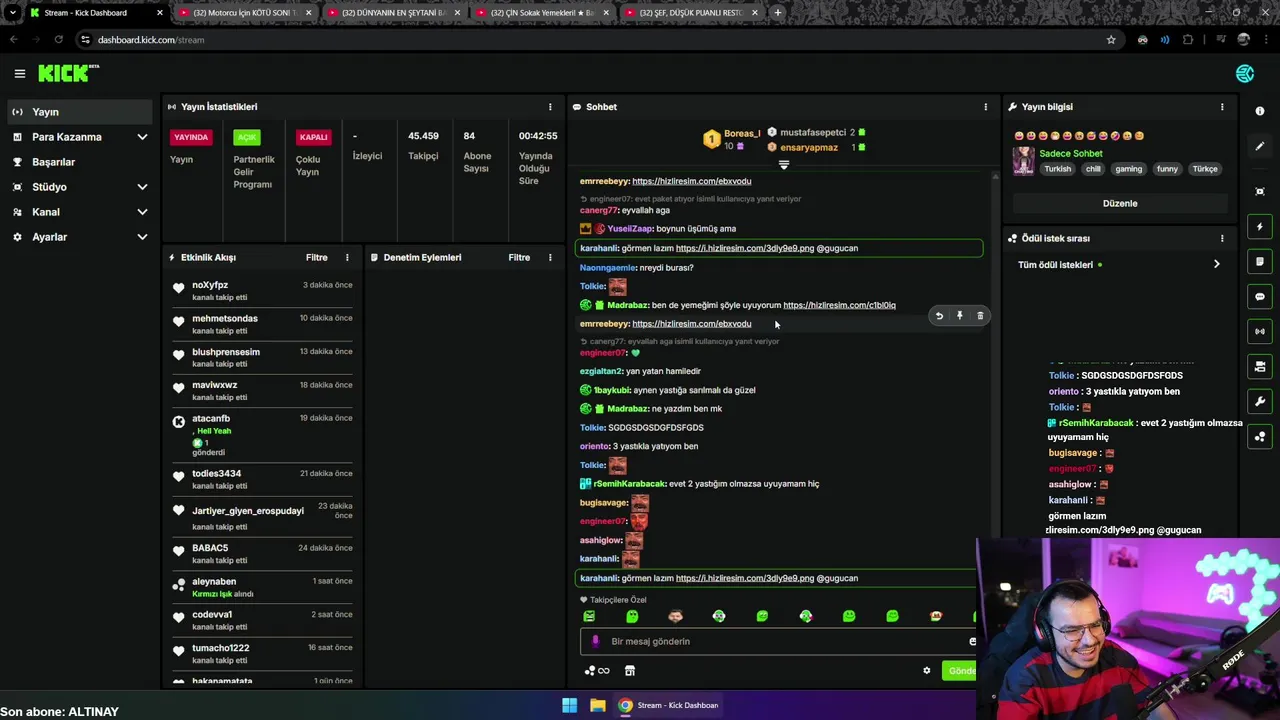
Task: Bookmark this page with the star icon
Action: click(x=1111, y=40)
